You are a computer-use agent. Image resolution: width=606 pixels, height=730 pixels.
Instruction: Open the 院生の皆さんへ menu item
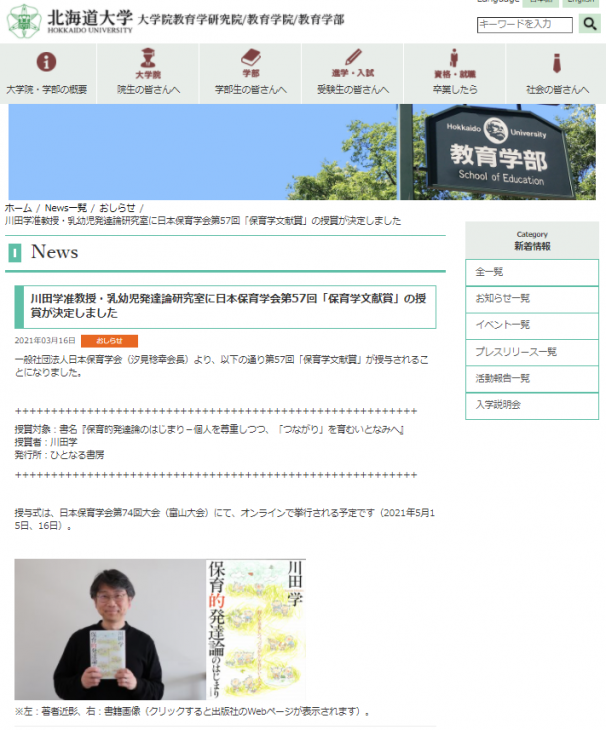pos(148,89)
